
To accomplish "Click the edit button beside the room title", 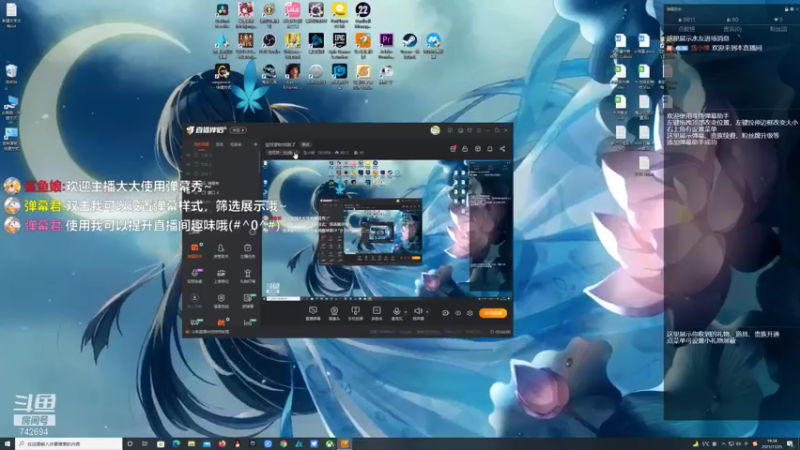I will [306, 144].
